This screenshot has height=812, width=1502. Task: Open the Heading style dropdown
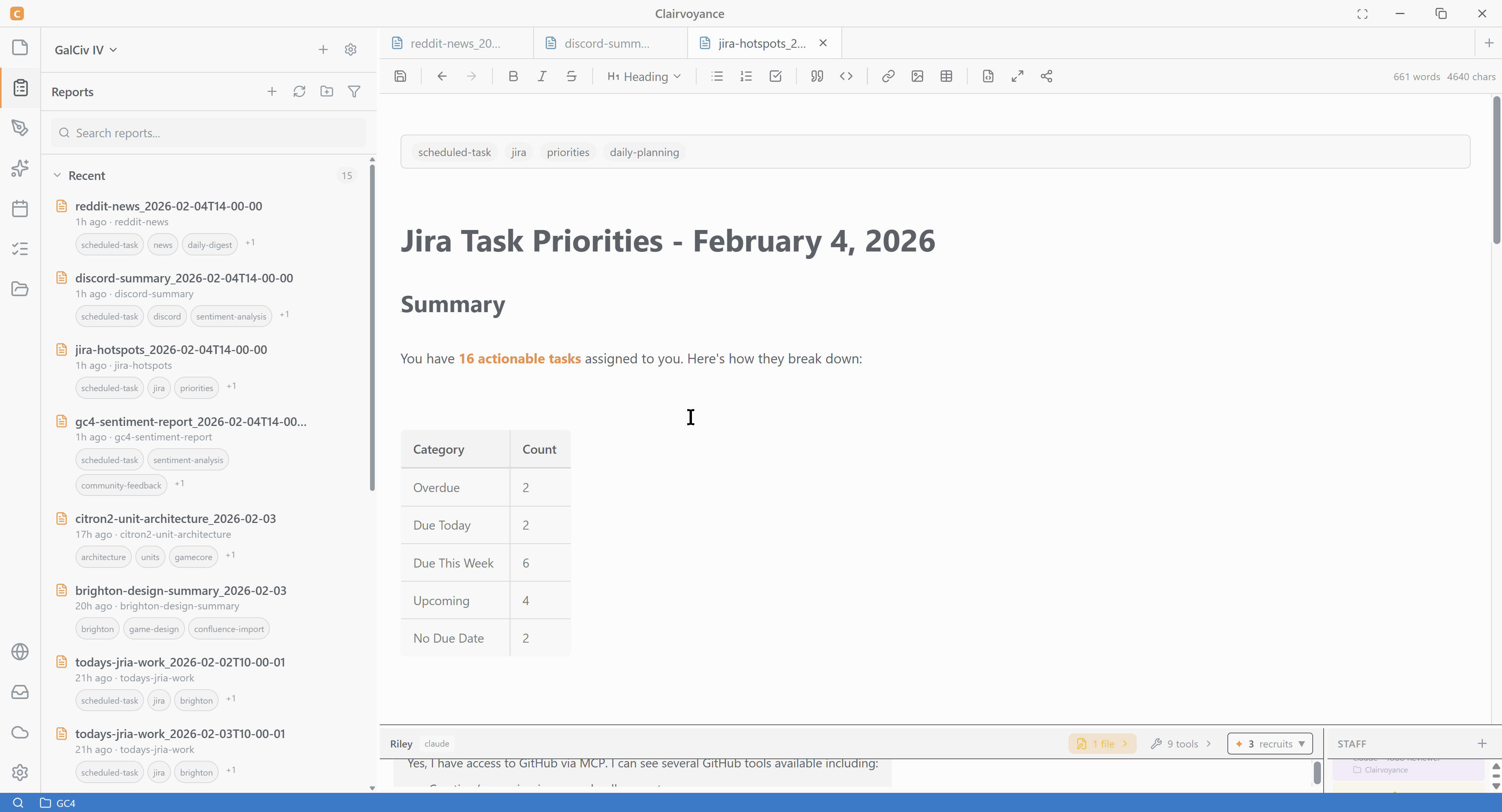click(x=644, y=76)
